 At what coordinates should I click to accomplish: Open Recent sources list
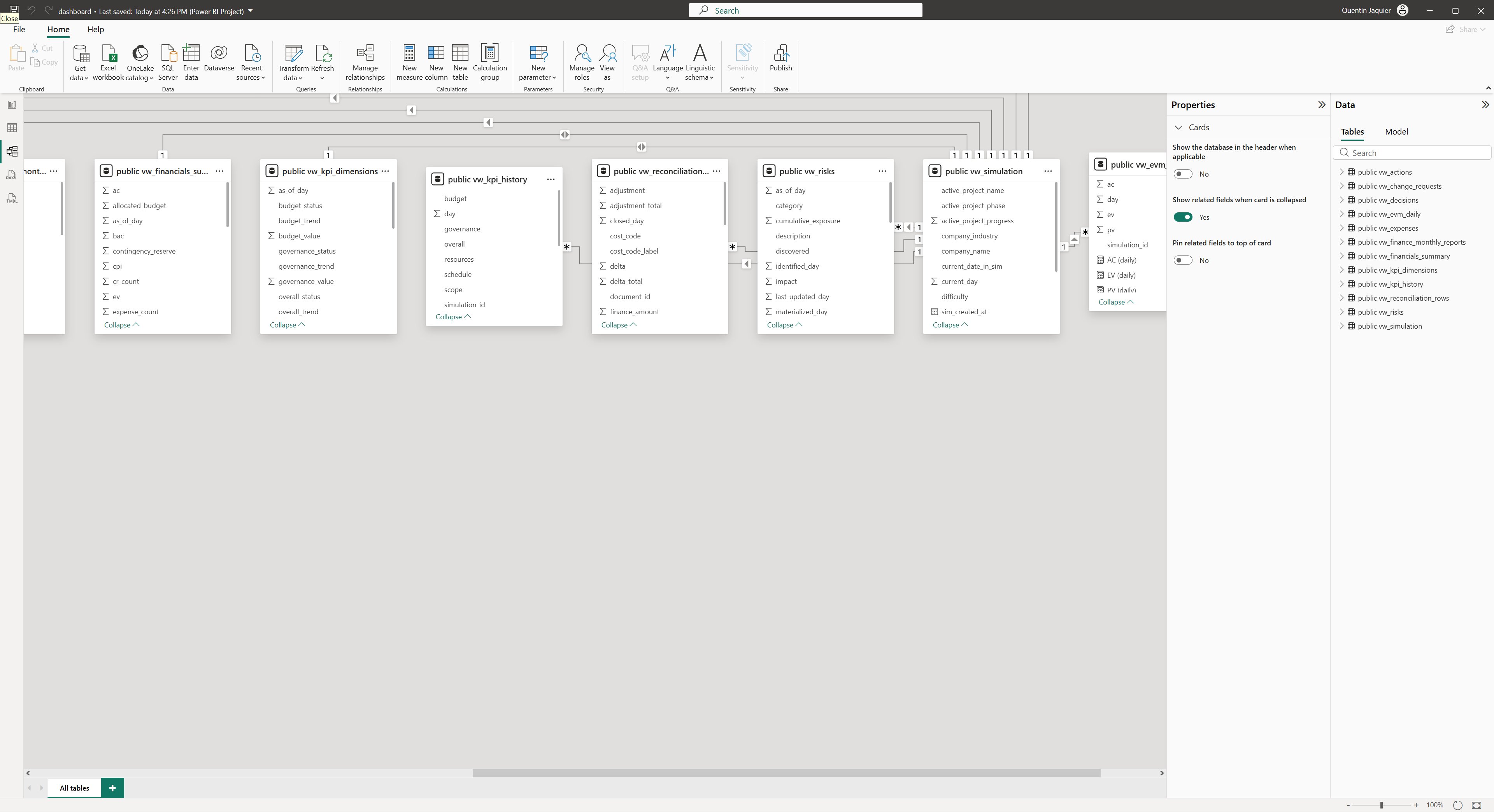pos(251,63)
